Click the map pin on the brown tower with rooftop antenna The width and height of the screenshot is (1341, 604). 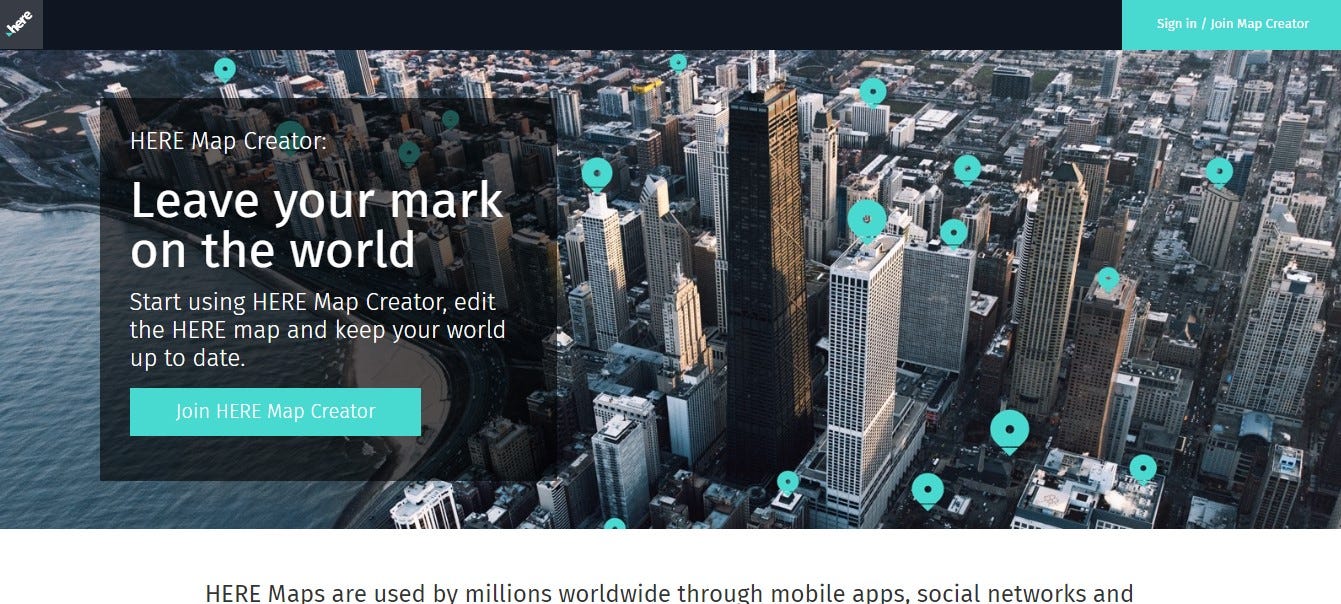pos(1108,279)
